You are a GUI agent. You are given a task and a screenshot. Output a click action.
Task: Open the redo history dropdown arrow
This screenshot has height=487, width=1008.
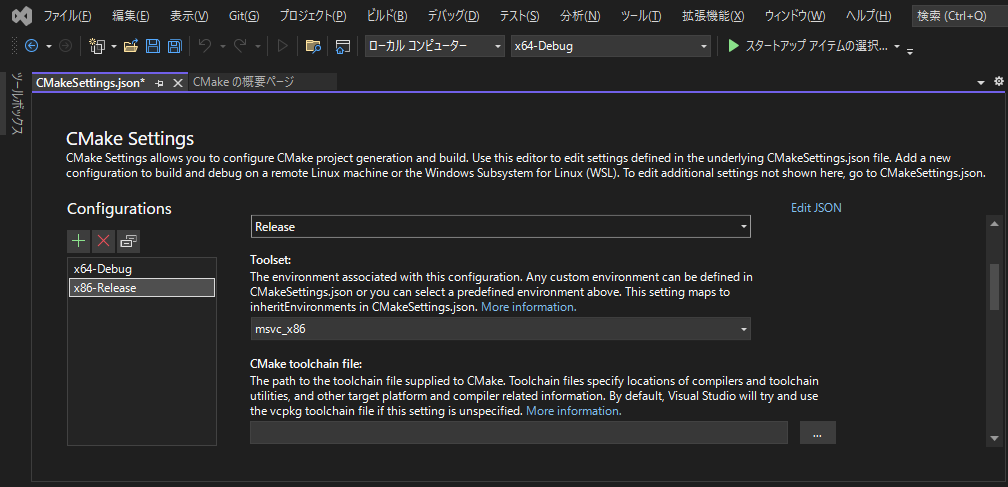(258, 46)
